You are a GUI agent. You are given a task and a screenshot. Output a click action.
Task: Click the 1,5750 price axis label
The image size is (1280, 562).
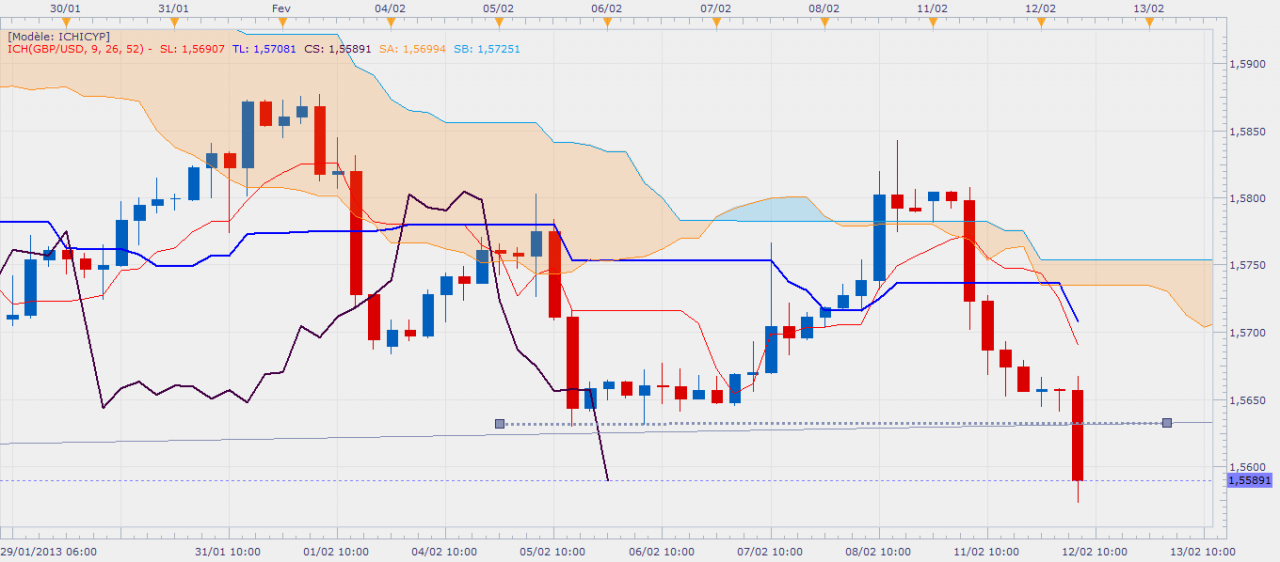tap(1246, 265)
